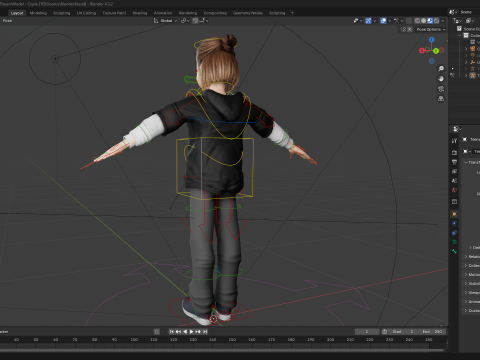Click the zoom magnifier viewport icon
The width and height of the screenshot is (480, 360).
coord(441,69)
